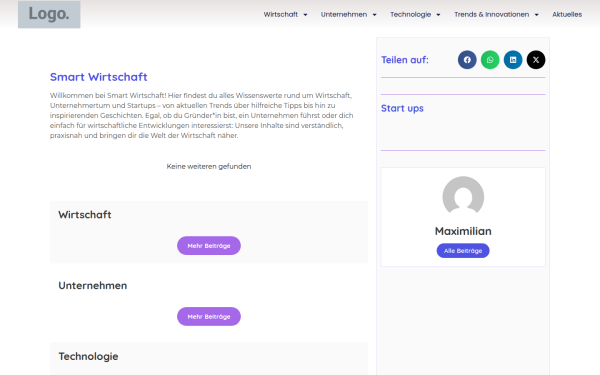The width and height of the screenshot is (600, 375).
Task: Expand Trends & Innovationen dropdown arrow
Action: click(536, 15)
